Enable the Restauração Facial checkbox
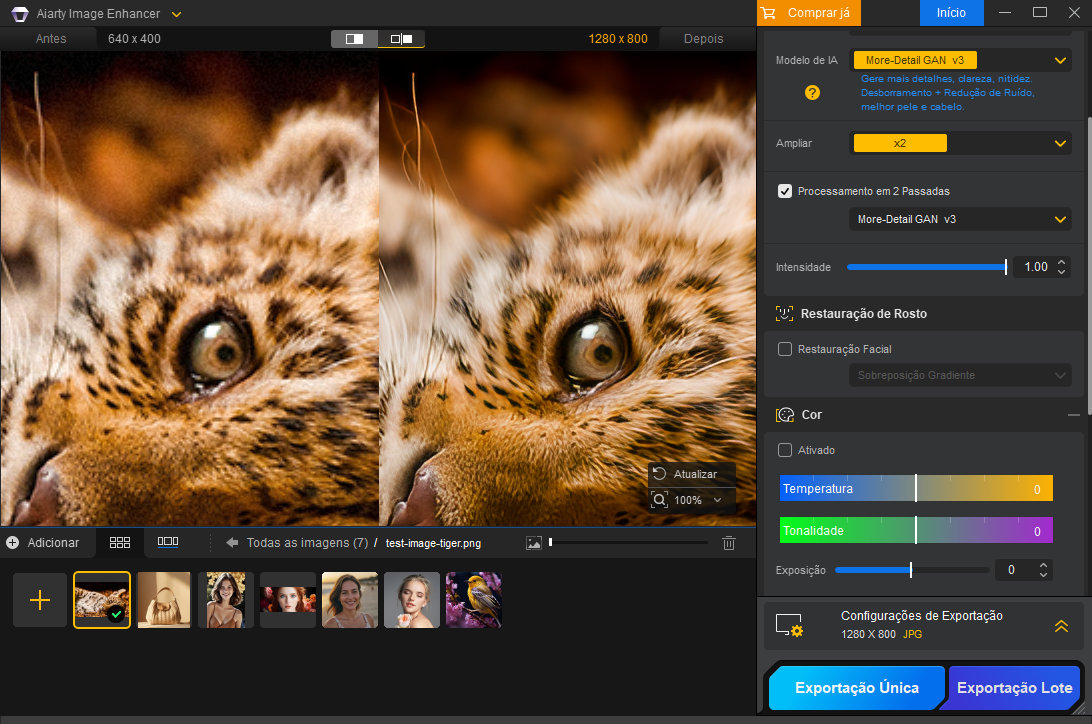Viewport: 1092px width, 724px height. [x=785, y=349]
